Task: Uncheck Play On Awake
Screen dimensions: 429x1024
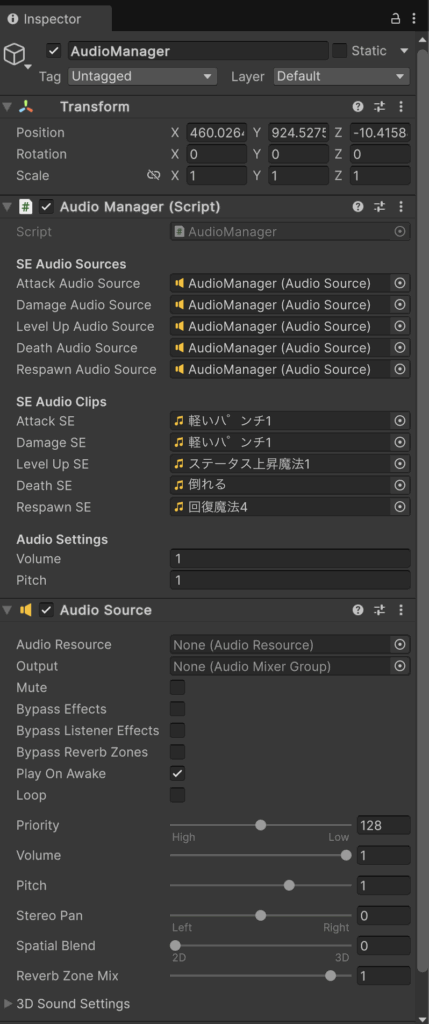Action: (x=177, y=774)
